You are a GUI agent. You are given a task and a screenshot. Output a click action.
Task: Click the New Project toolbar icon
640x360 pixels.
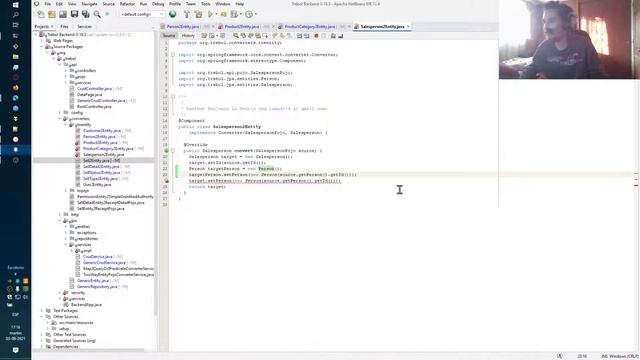pos(52,14)
